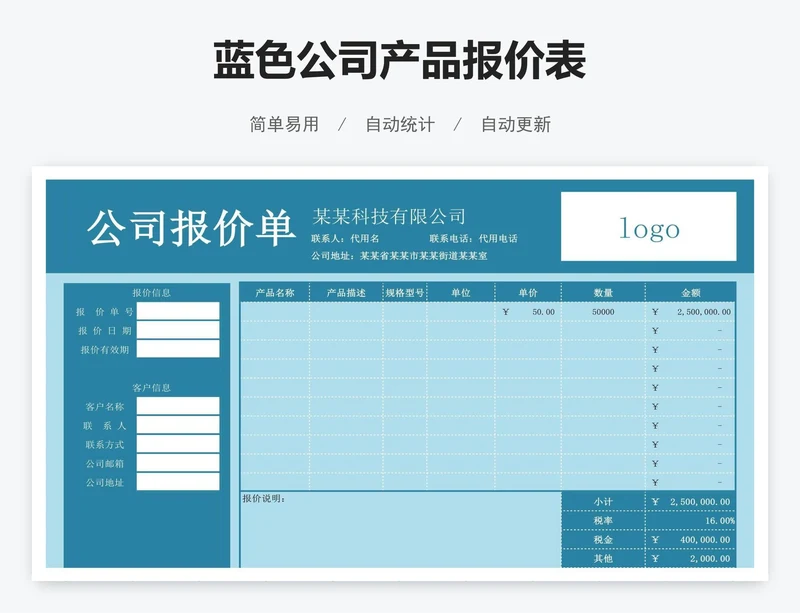This screenshot has height=613, width=800.
Task: Click the 产品描述 column header
Action: pos(346,292)
